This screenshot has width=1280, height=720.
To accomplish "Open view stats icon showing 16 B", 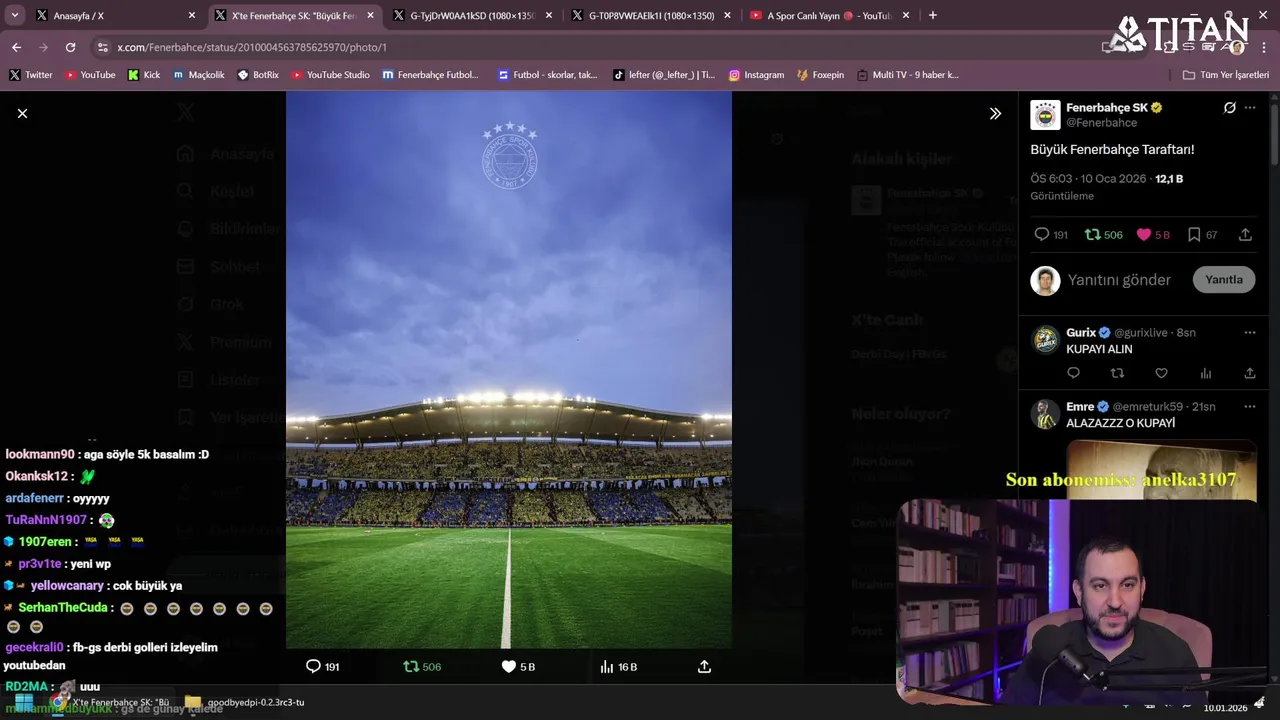I will pyautogui.click(x=606, y=667).
